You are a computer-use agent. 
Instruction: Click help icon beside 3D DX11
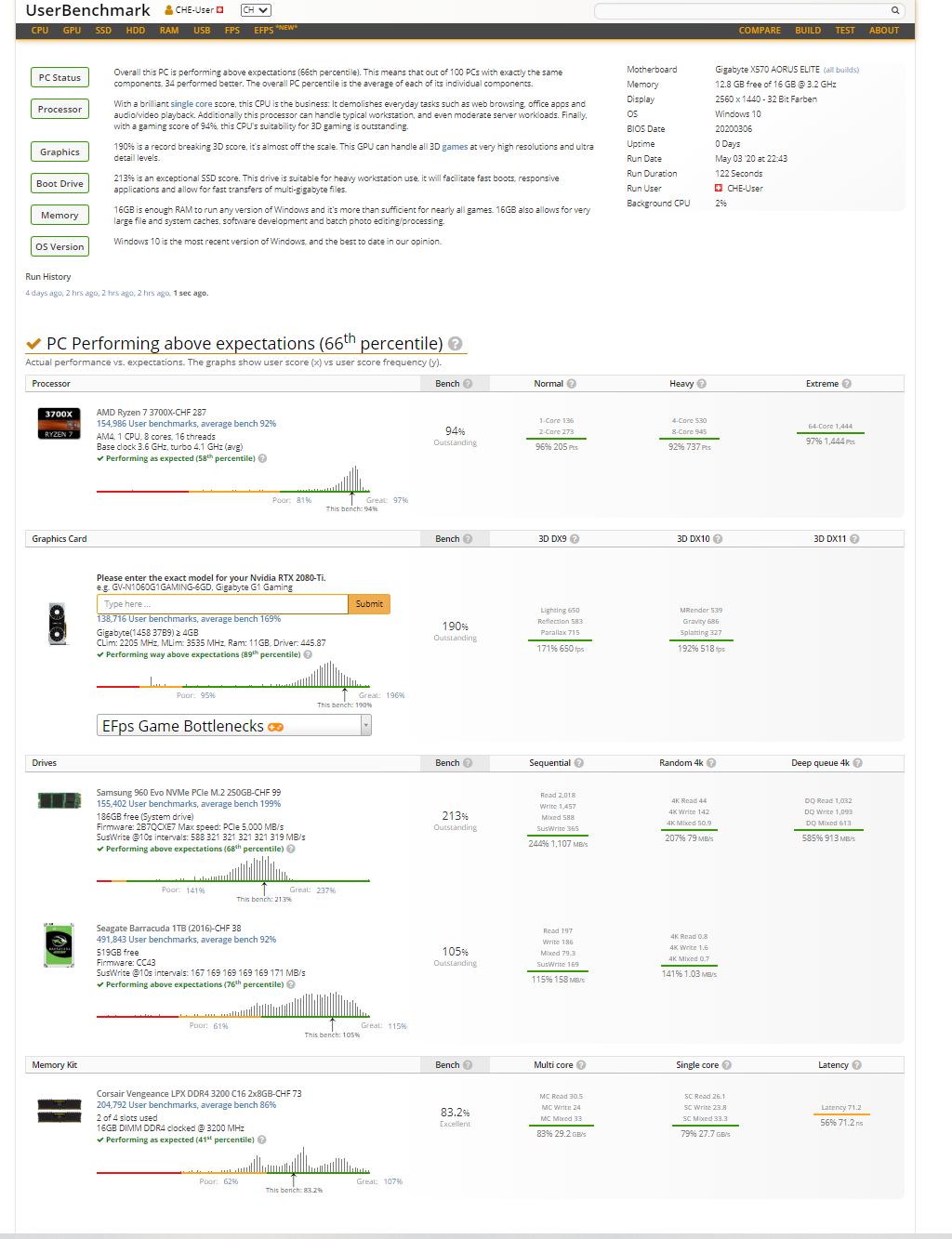[x=854, y=539]
